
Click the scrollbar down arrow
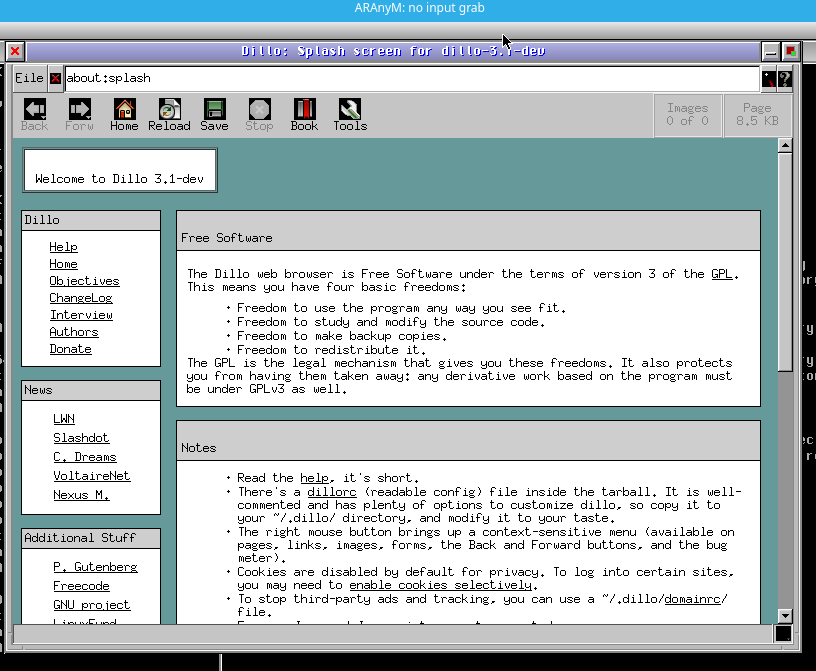pos(785,616)
